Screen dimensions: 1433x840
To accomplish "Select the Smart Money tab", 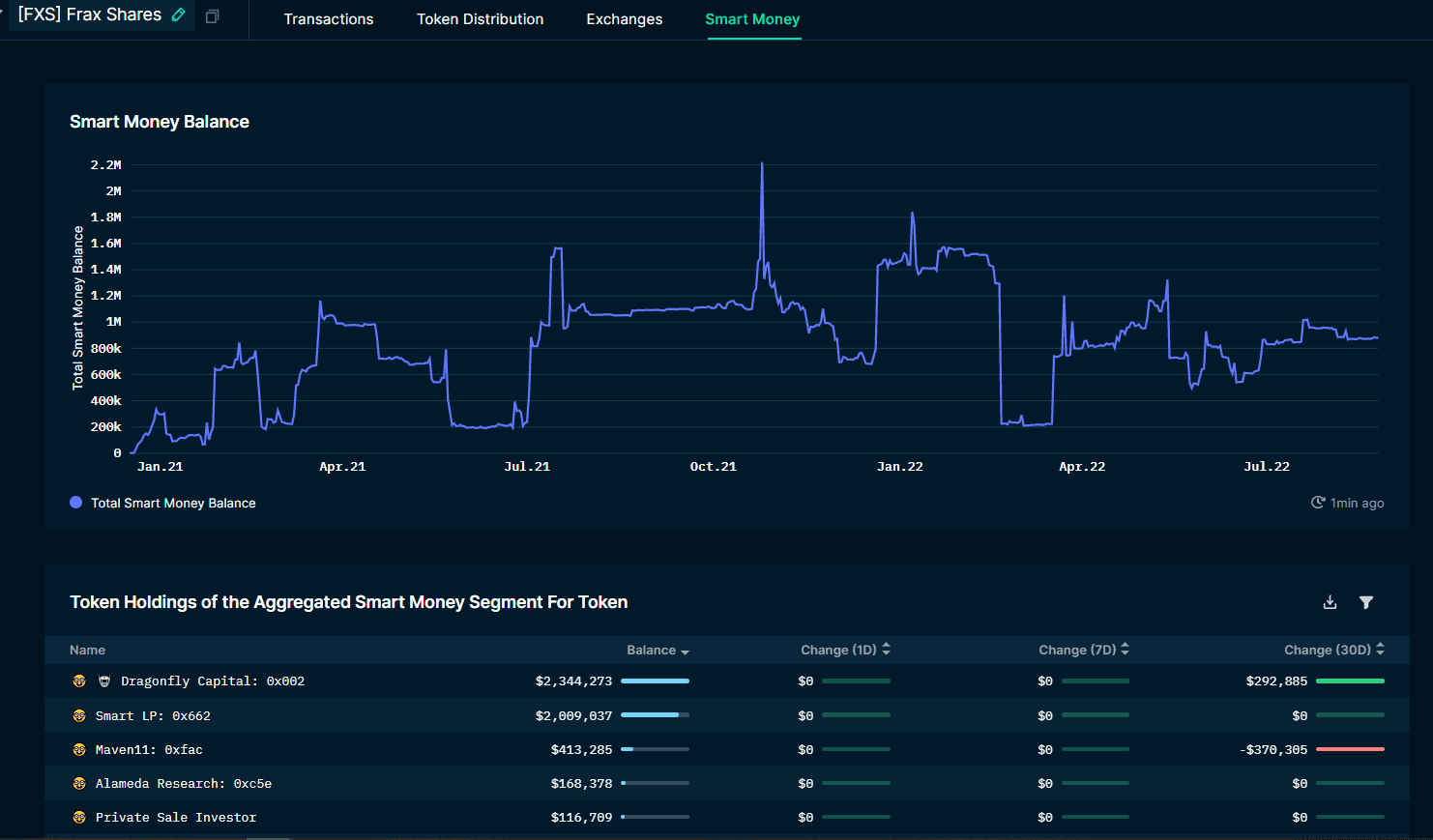I will tap(752, 19).
